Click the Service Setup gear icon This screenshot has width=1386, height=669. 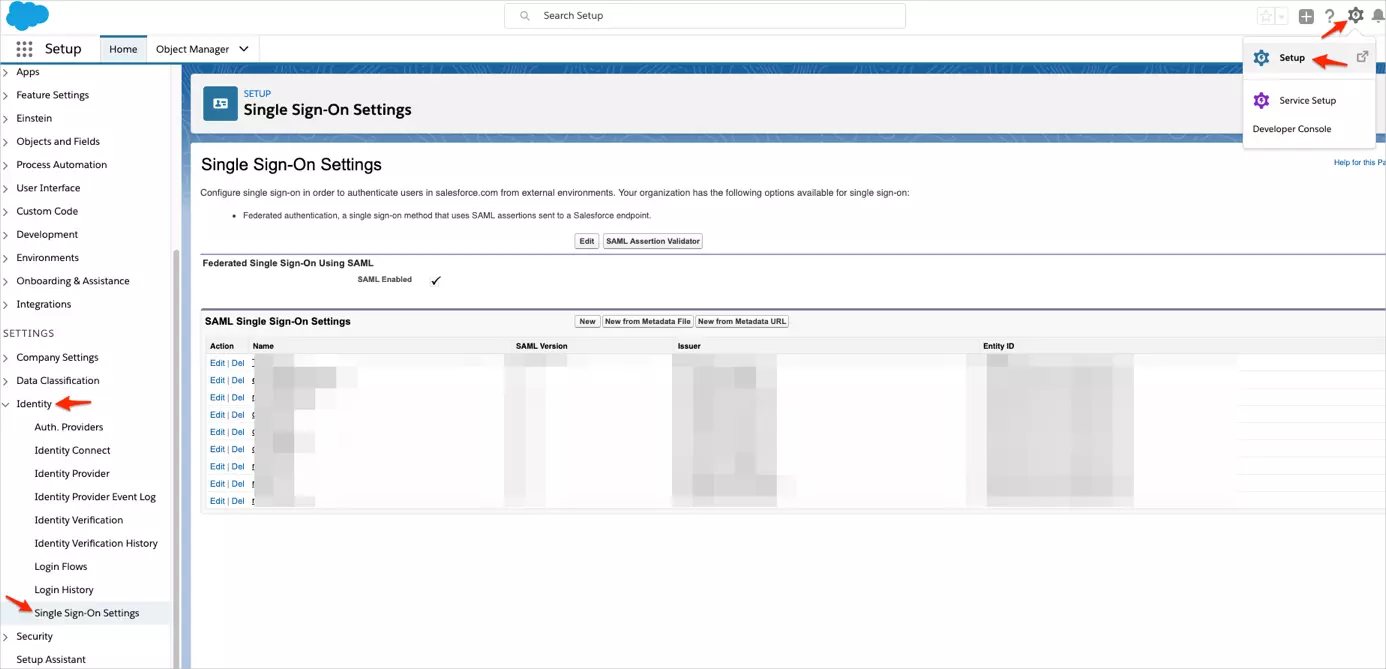coord(1261,100)
